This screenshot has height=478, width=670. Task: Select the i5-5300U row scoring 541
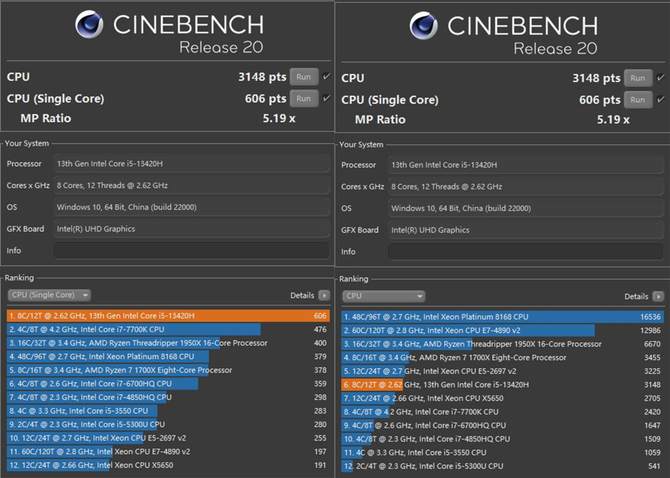tap(502, 466)
